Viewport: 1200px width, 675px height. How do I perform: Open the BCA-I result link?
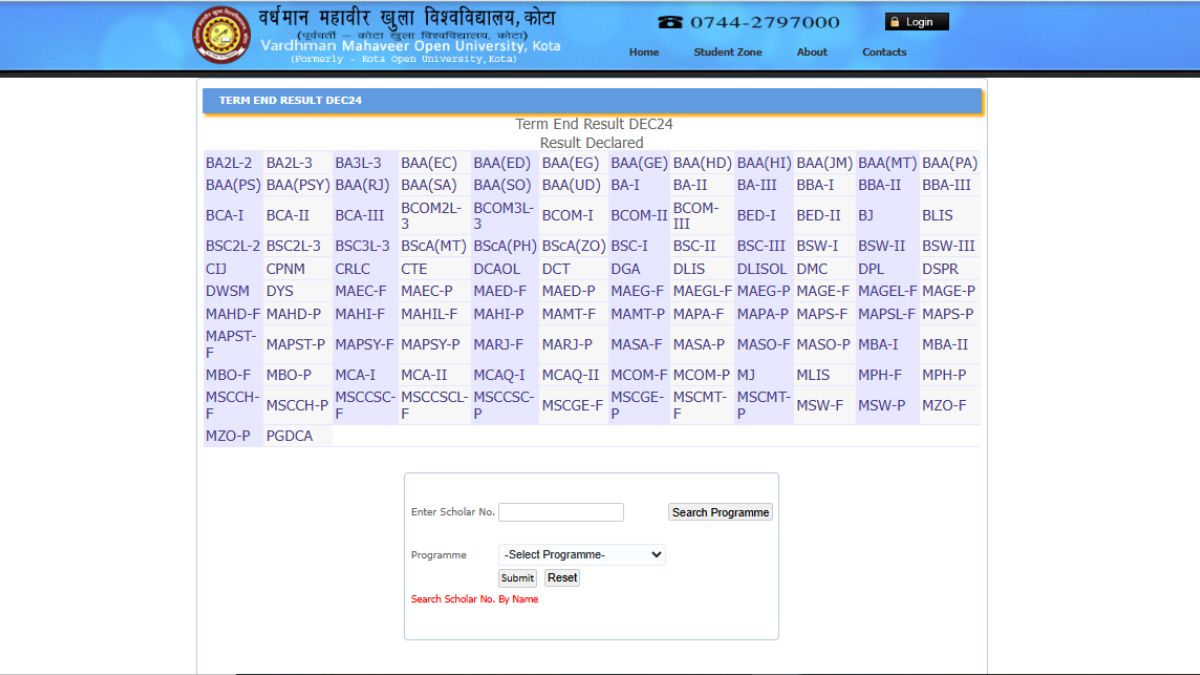[x=225, y=215]
